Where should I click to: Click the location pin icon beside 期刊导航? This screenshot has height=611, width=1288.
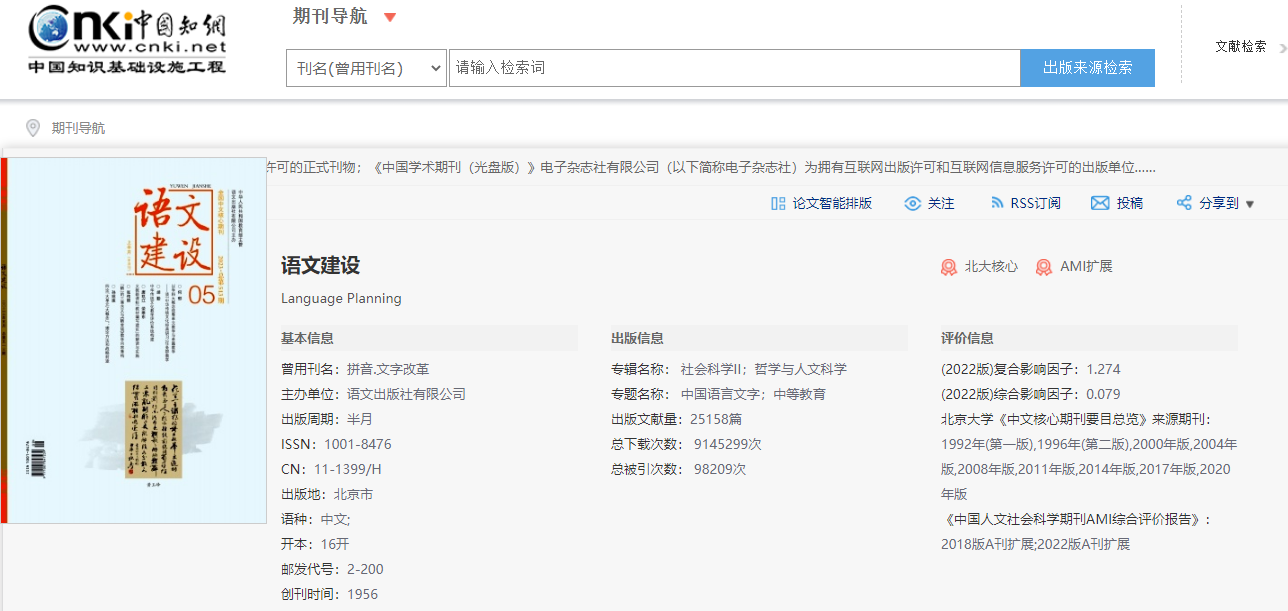33,128
